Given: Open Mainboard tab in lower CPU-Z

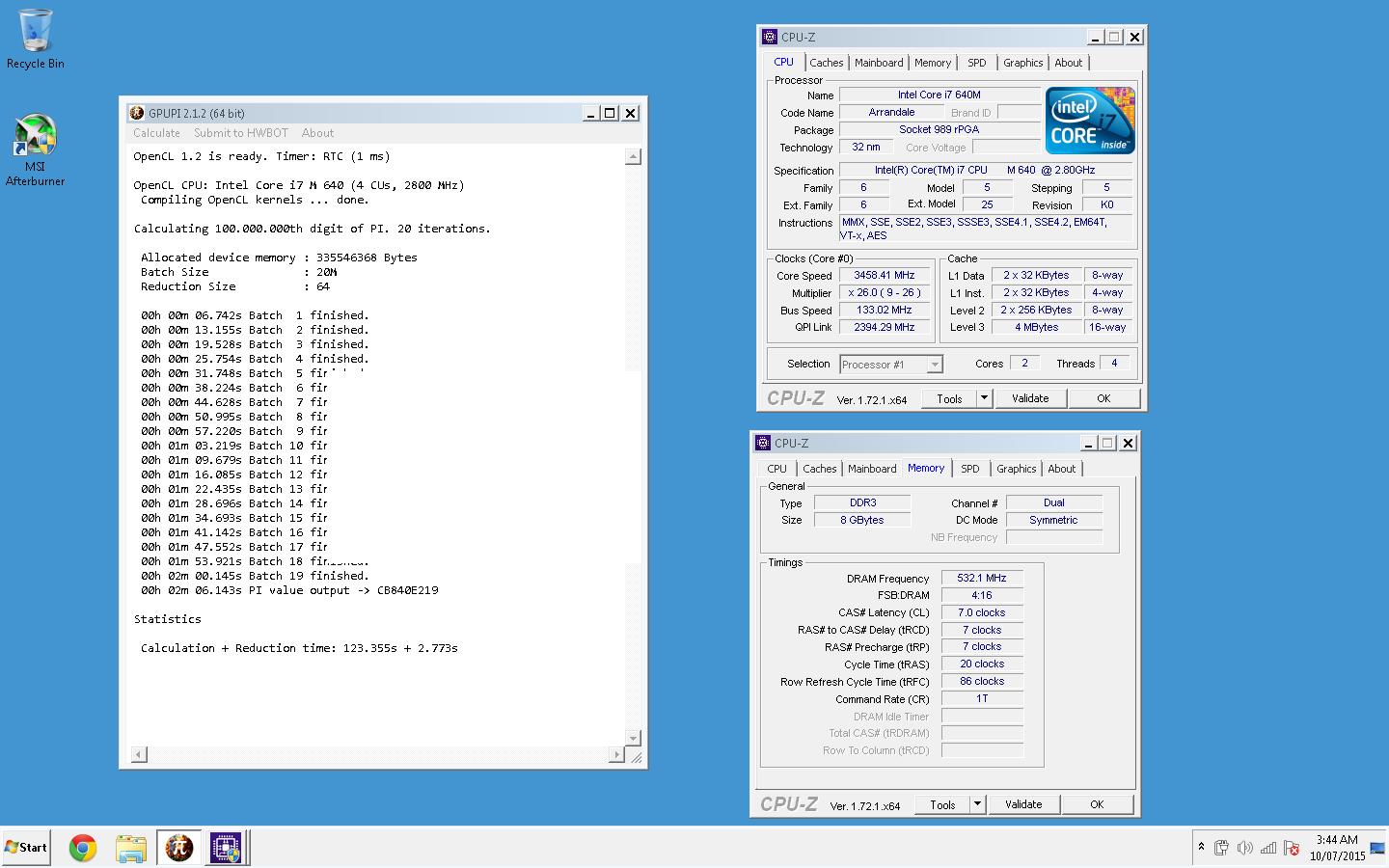Looking at the screenshot, I should 872,469.
